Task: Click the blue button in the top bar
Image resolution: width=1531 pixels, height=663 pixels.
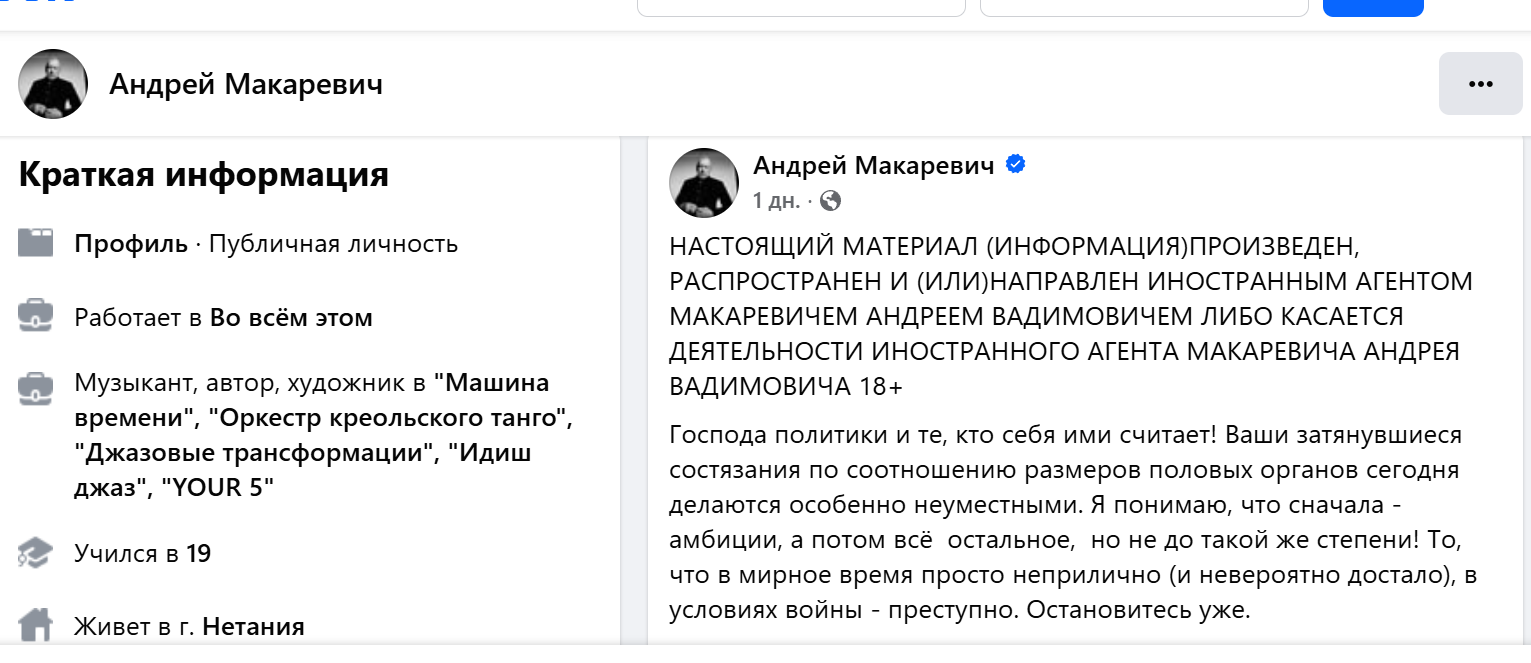Action: tap(1372, 8)
